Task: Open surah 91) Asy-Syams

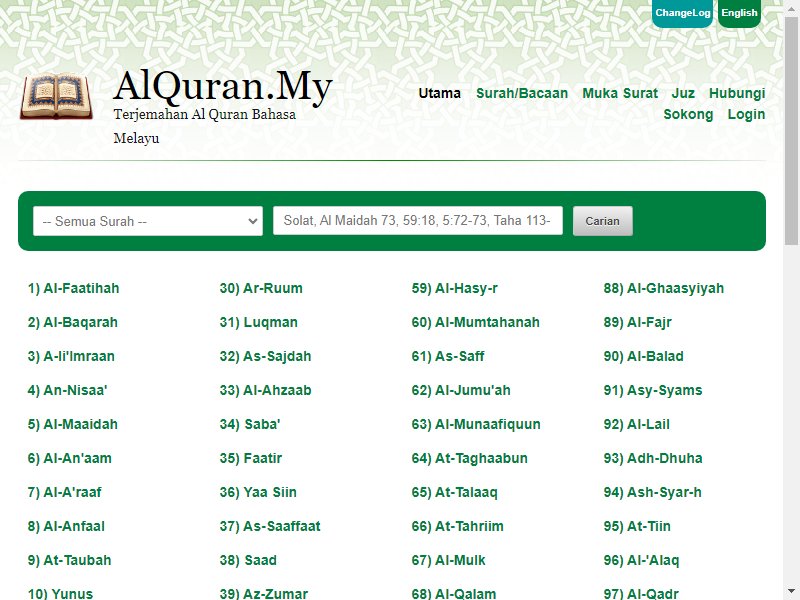Action: click(x=653, y=390)
